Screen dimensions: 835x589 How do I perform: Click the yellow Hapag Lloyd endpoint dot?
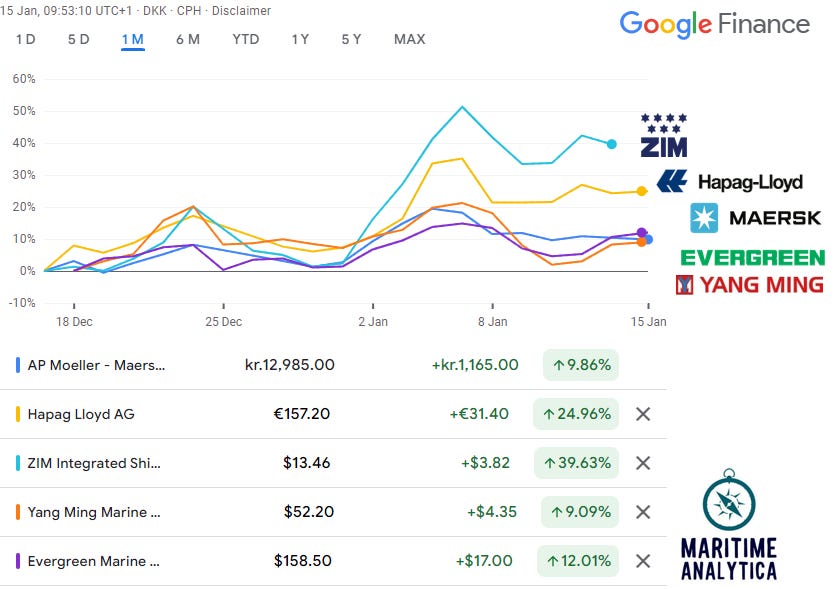[642, 191]
